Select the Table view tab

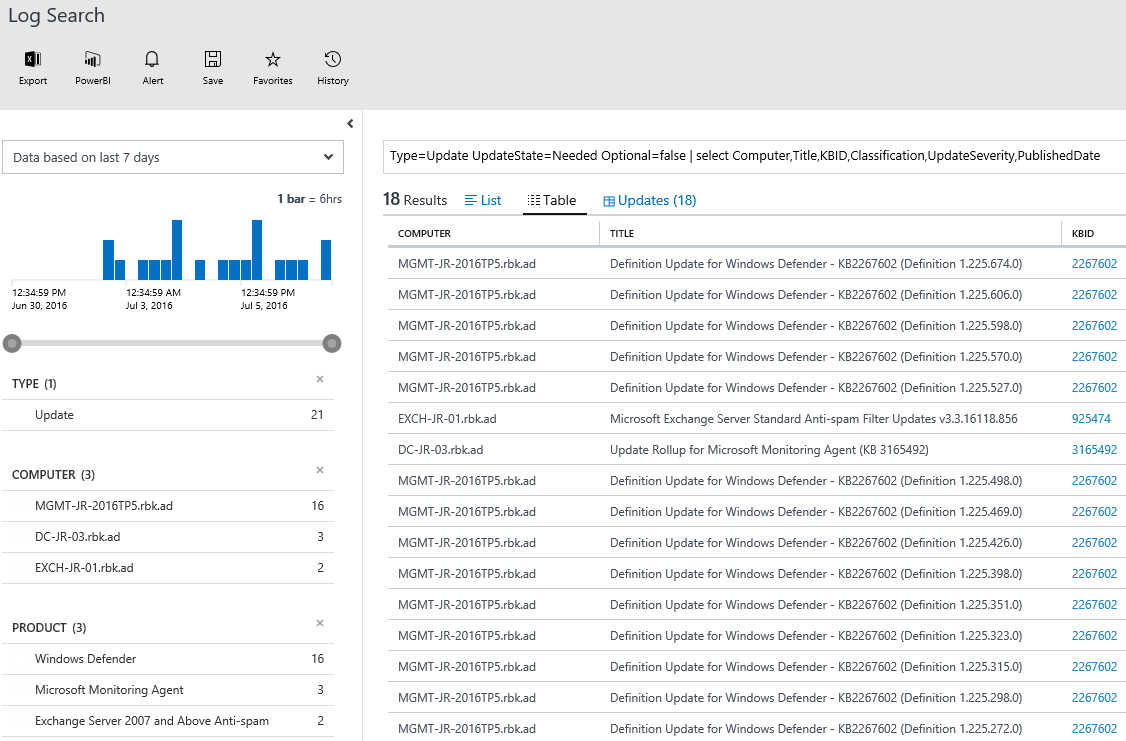(x=552, y=200)
